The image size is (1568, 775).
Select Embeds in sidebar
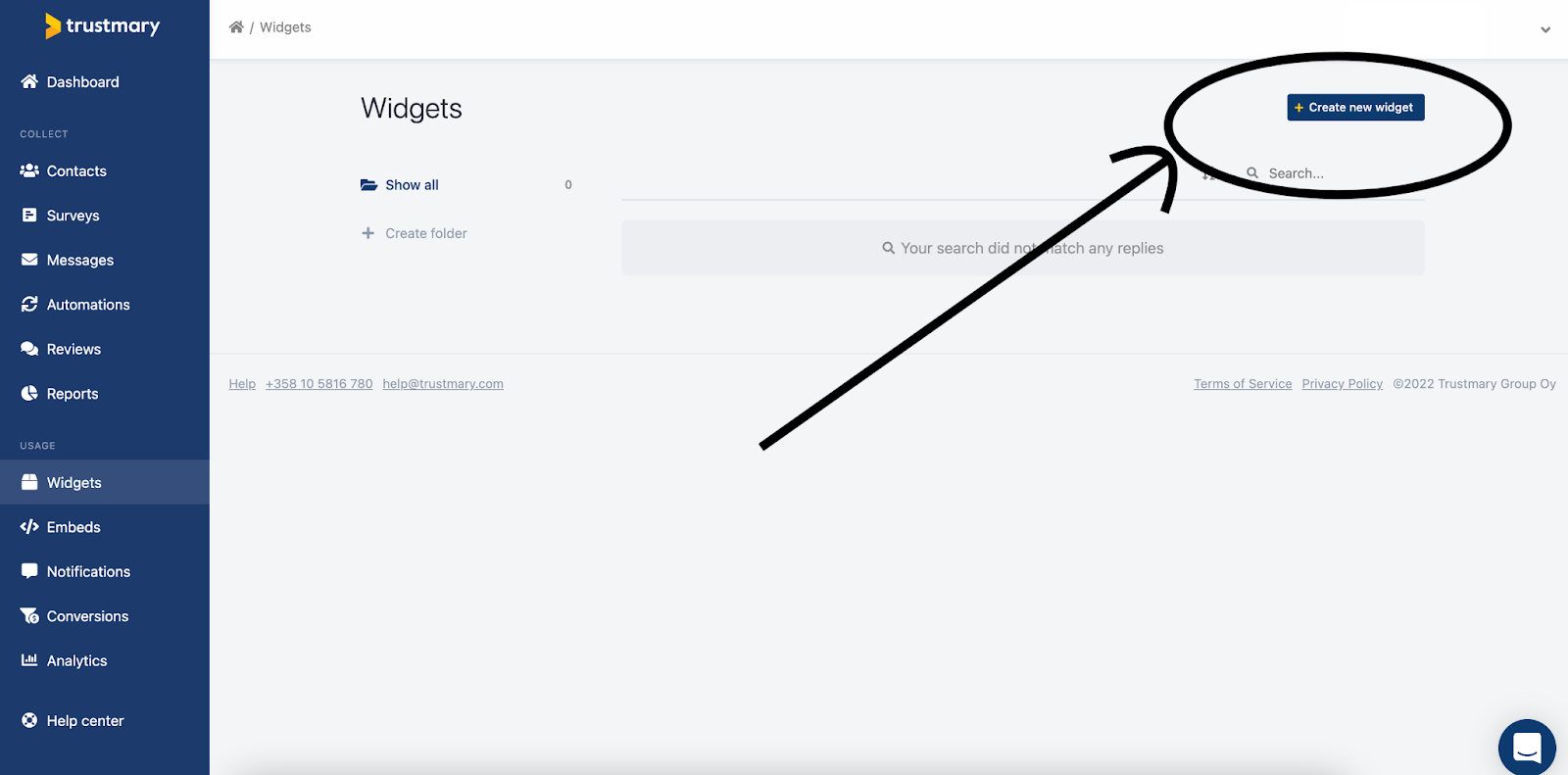coord(105,527)
